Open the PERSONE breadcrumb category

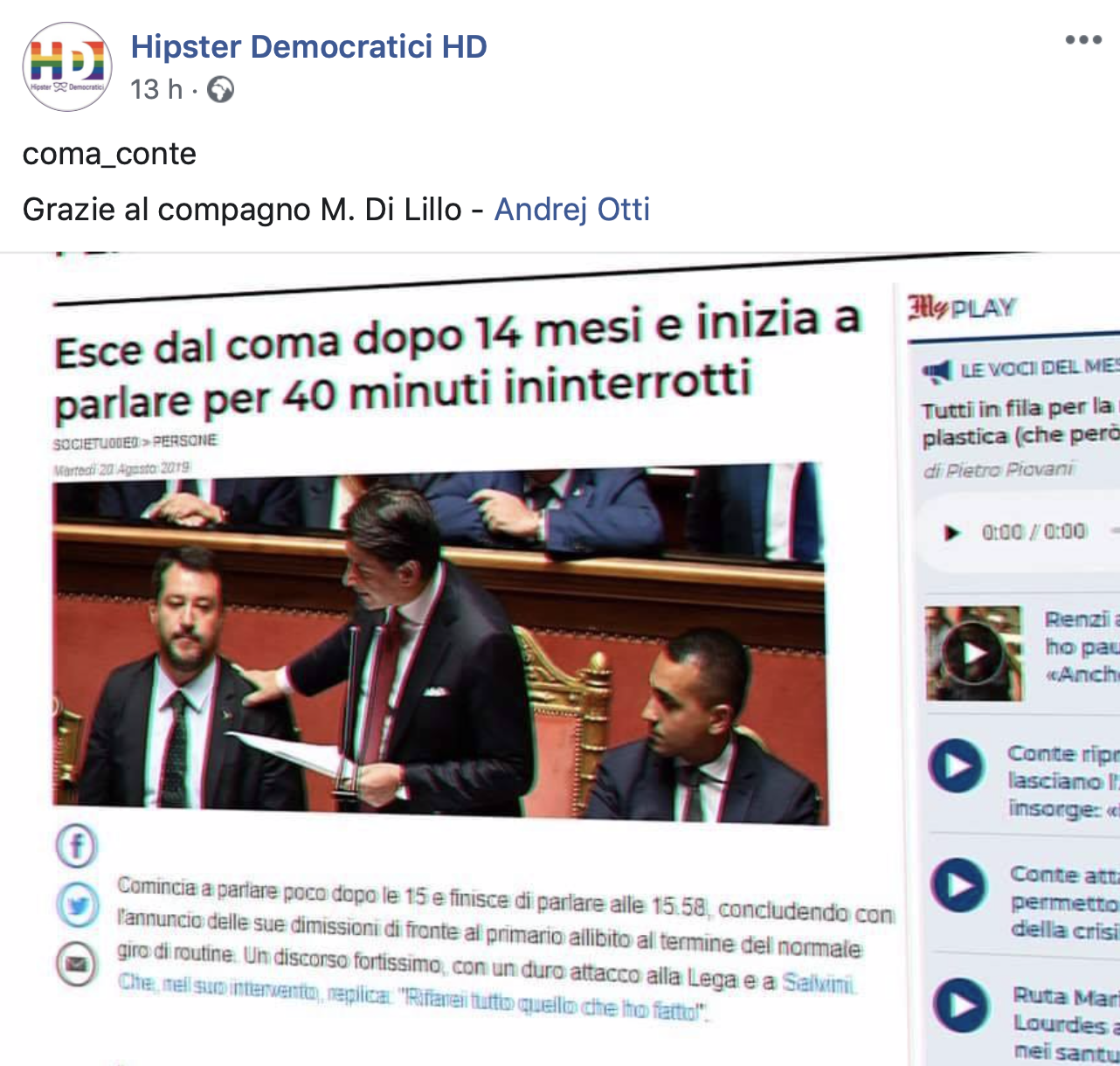point(185,440)
